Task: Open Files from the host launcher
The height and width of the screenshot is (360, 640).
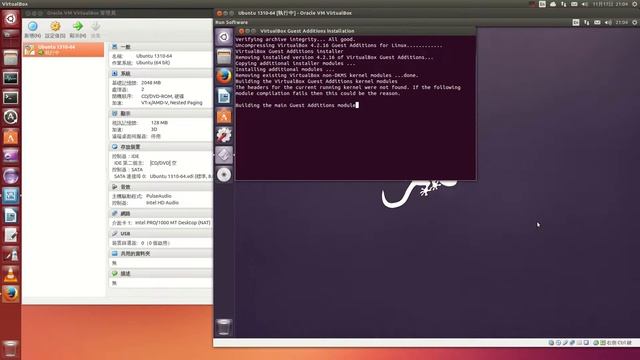Action: [10, 58]
